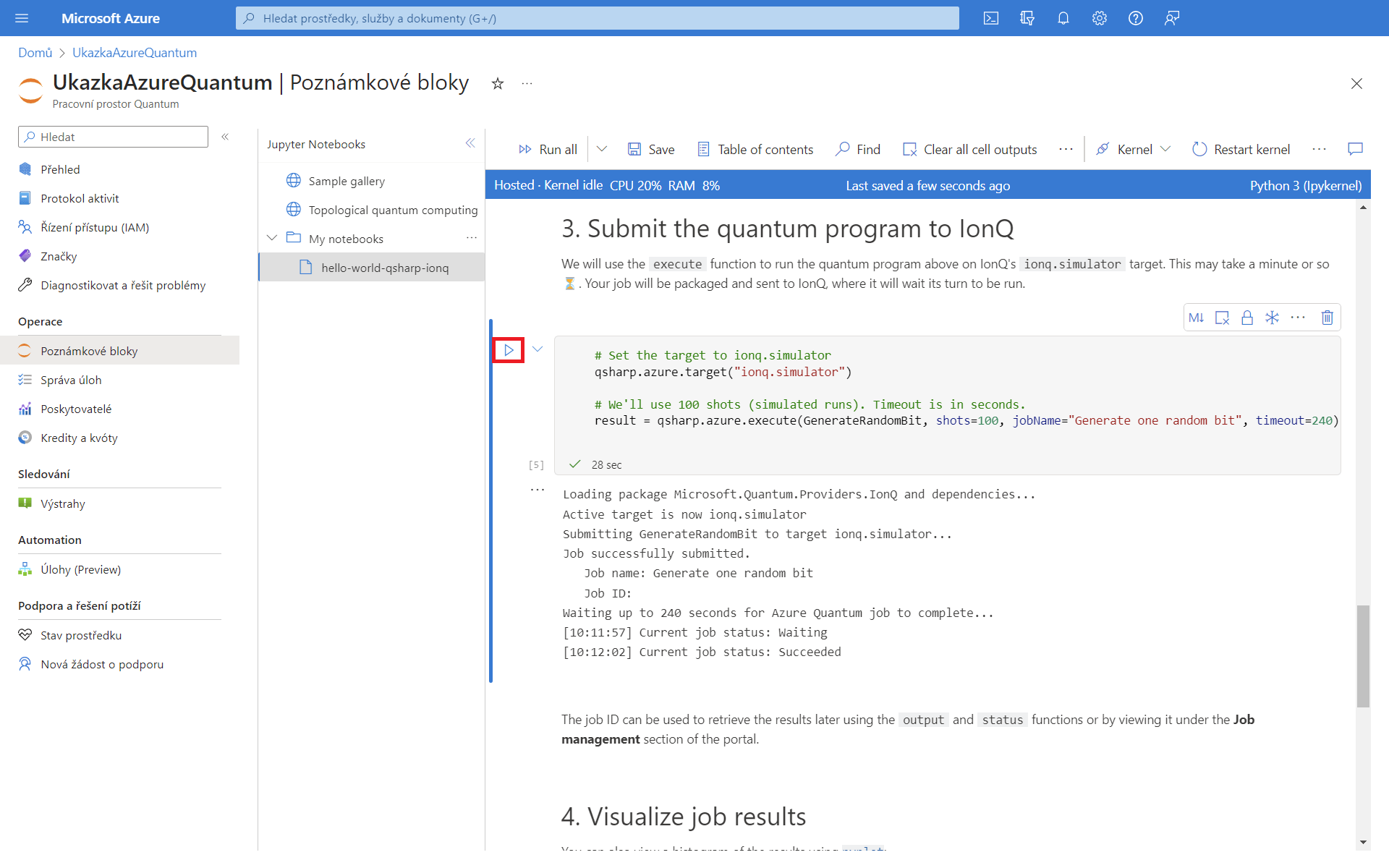Convert cell to Markdown with M↓ icon
1389x868 pixels.
1196,318
